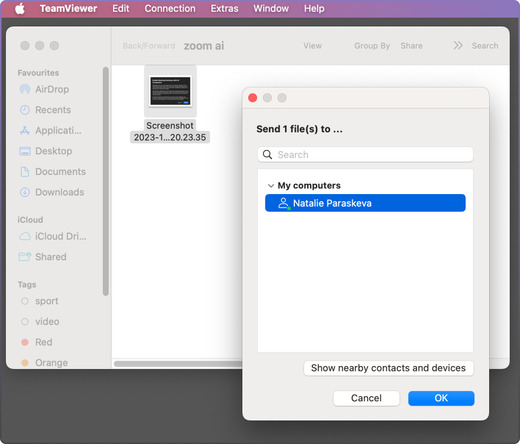Click the Downloads sidebar icon
The width and height of the screenshot is (520, 444).
point(25,192)
